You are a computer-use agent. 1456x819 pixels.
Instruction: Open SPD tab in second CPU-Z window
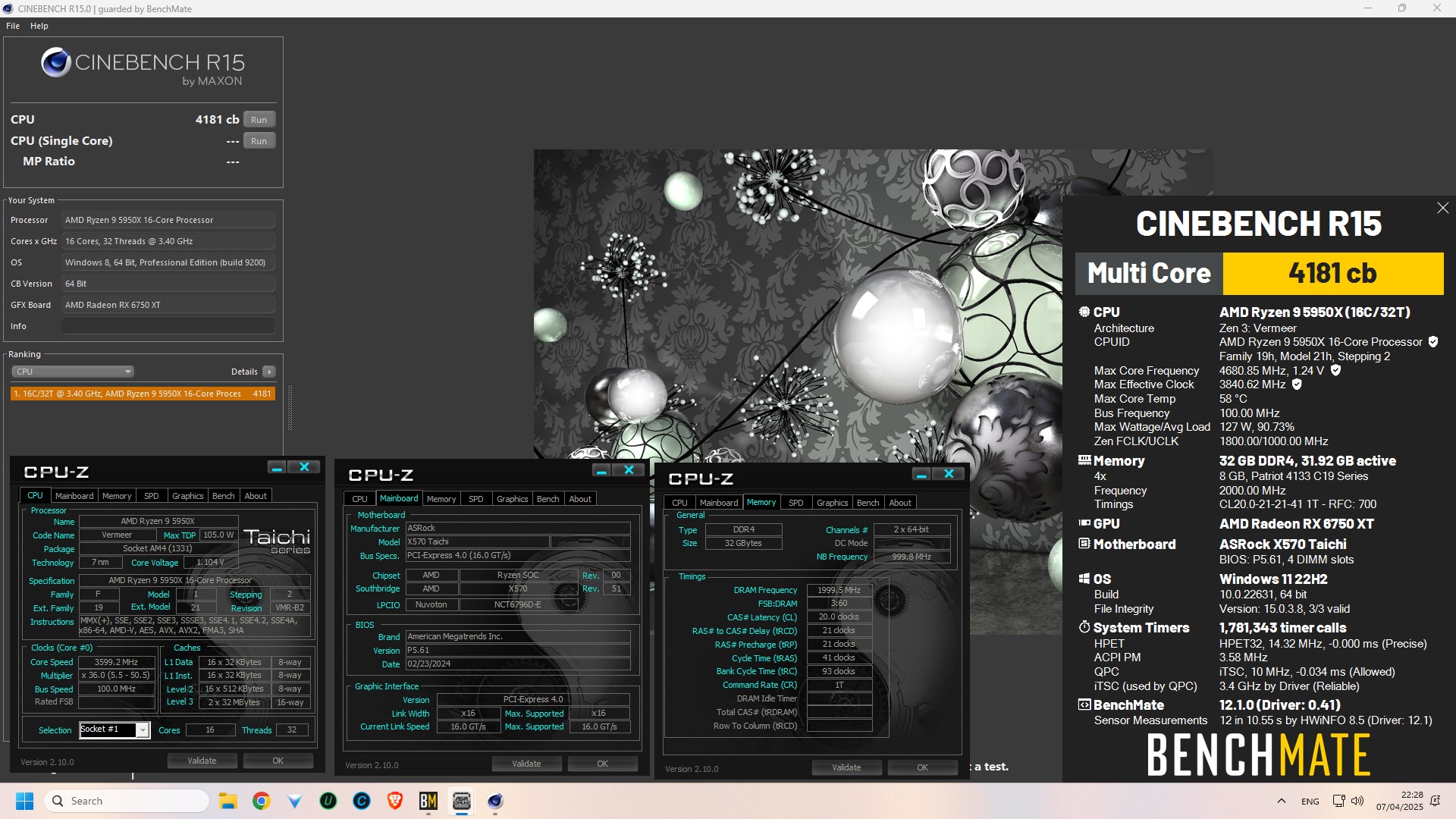coord(475,499)
